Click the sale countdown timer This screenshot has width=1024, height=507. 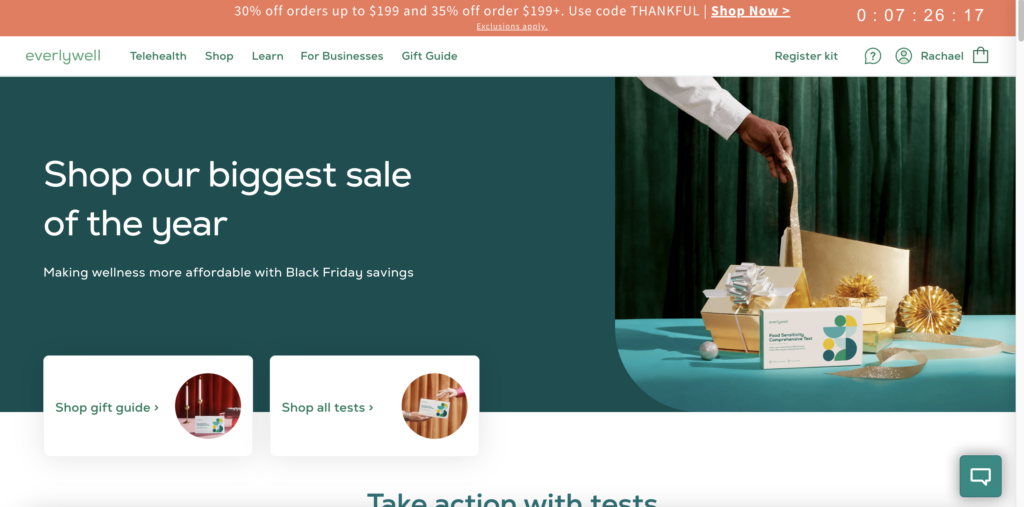[920, 16]
